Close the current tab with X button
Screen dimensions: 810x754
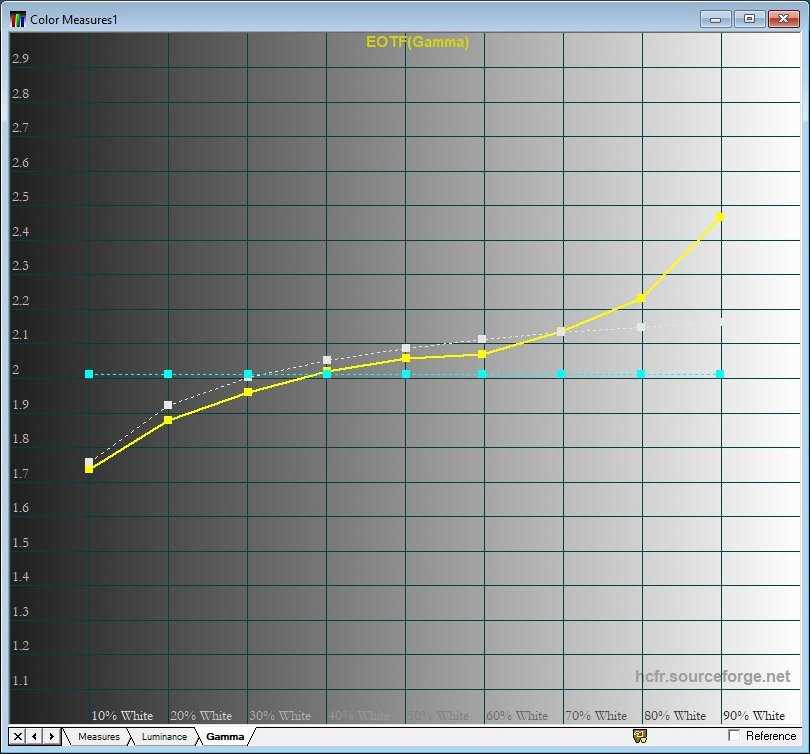tap(17, 737)
